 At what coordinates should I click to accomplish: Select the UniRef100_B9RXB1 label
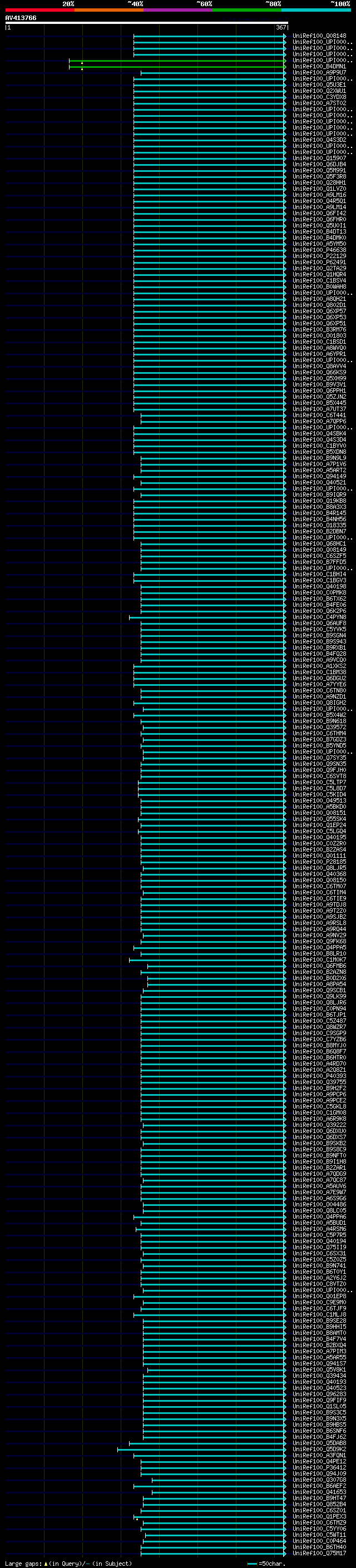tap(319, 647)
